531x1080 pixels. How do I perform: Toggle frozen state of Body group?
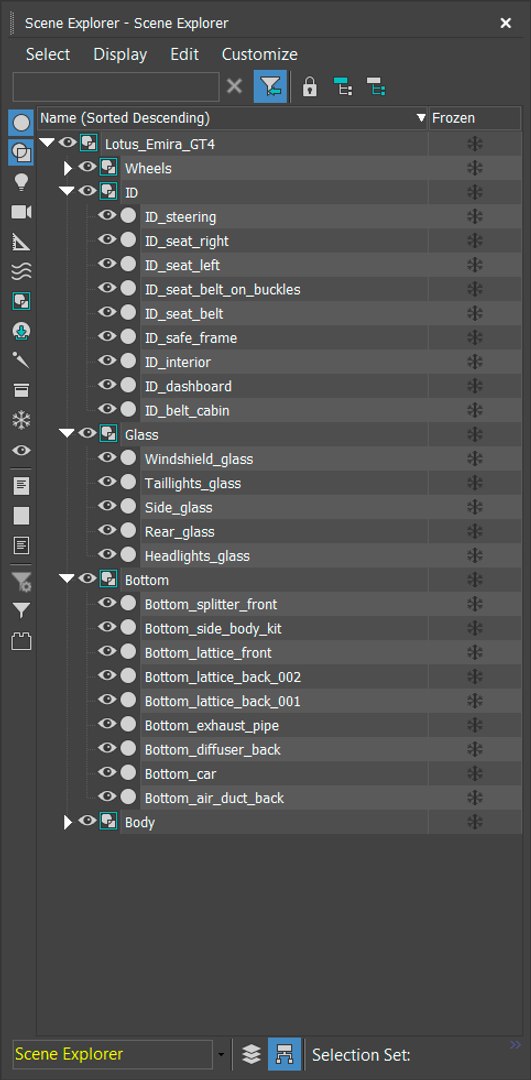(x=475, y=822)
